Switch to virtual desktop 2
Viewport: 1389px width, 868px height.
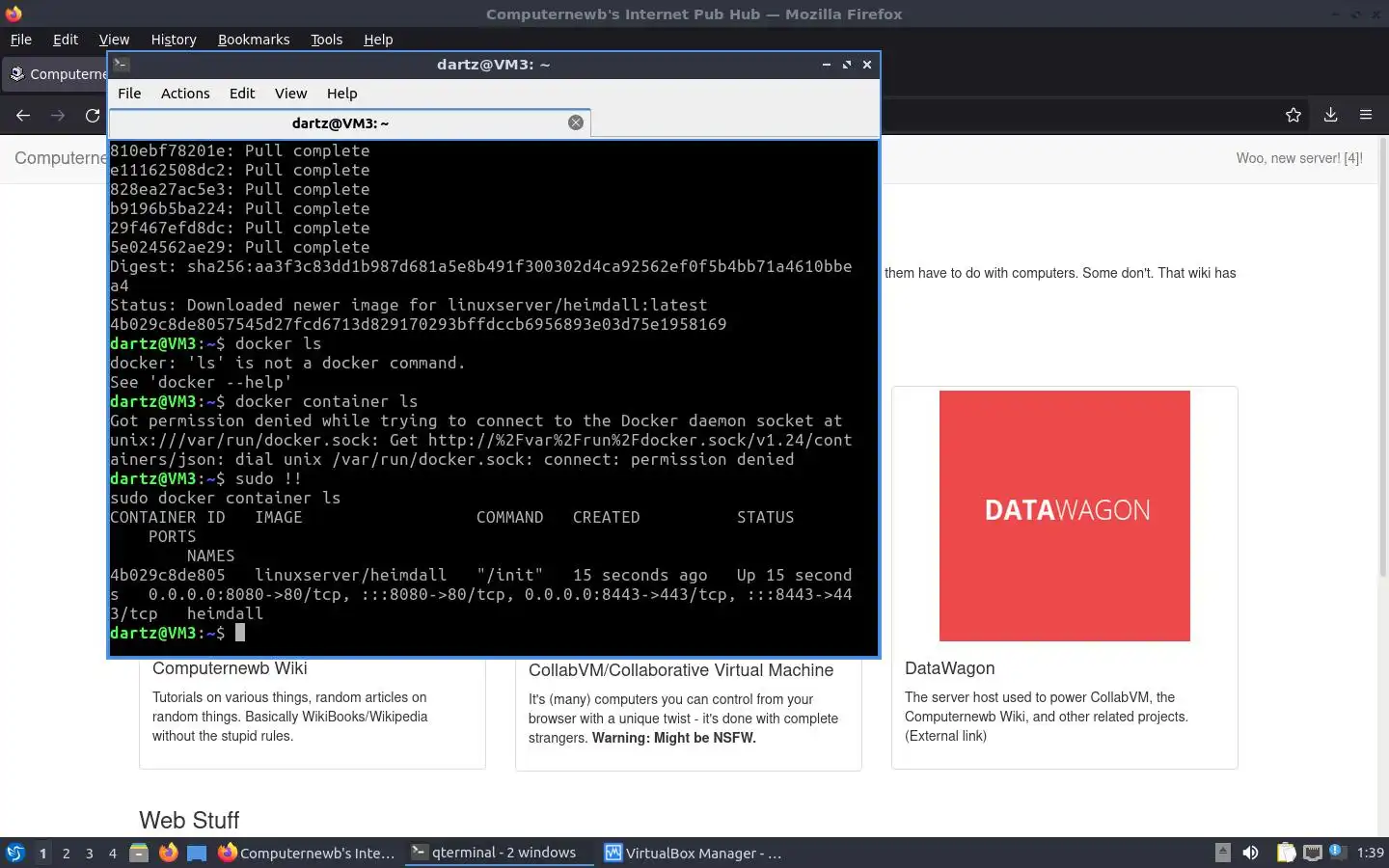(66, 853)
